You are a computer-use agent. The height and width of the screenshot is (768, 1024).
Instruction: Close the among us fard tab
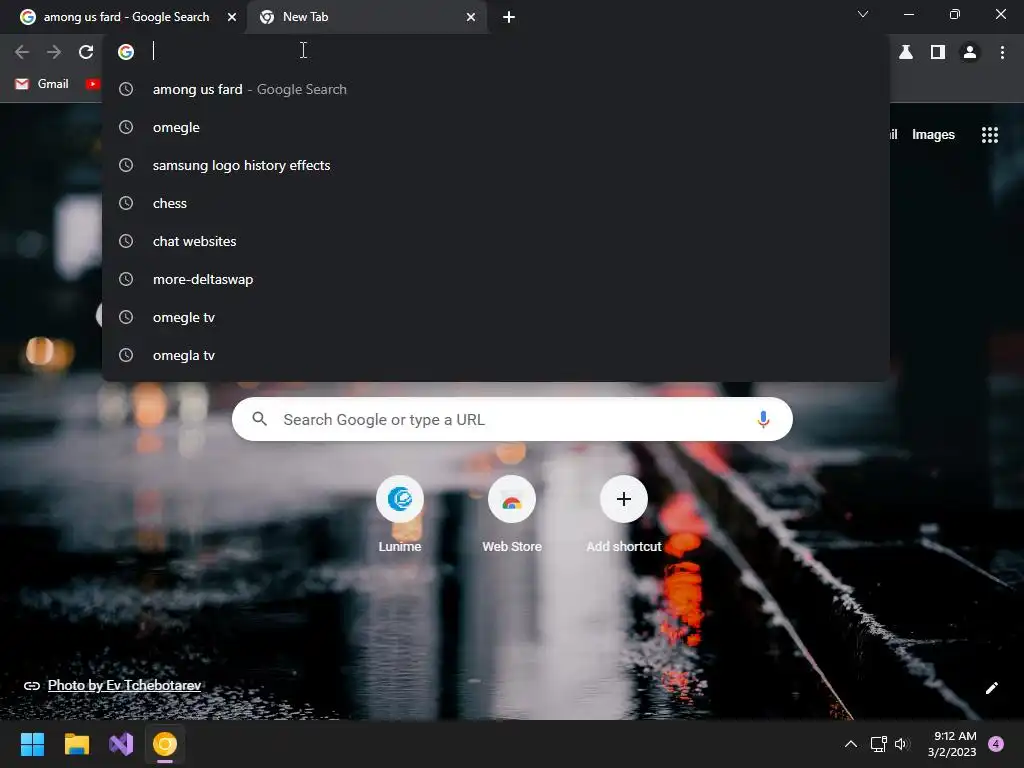(x=232, y=17)
